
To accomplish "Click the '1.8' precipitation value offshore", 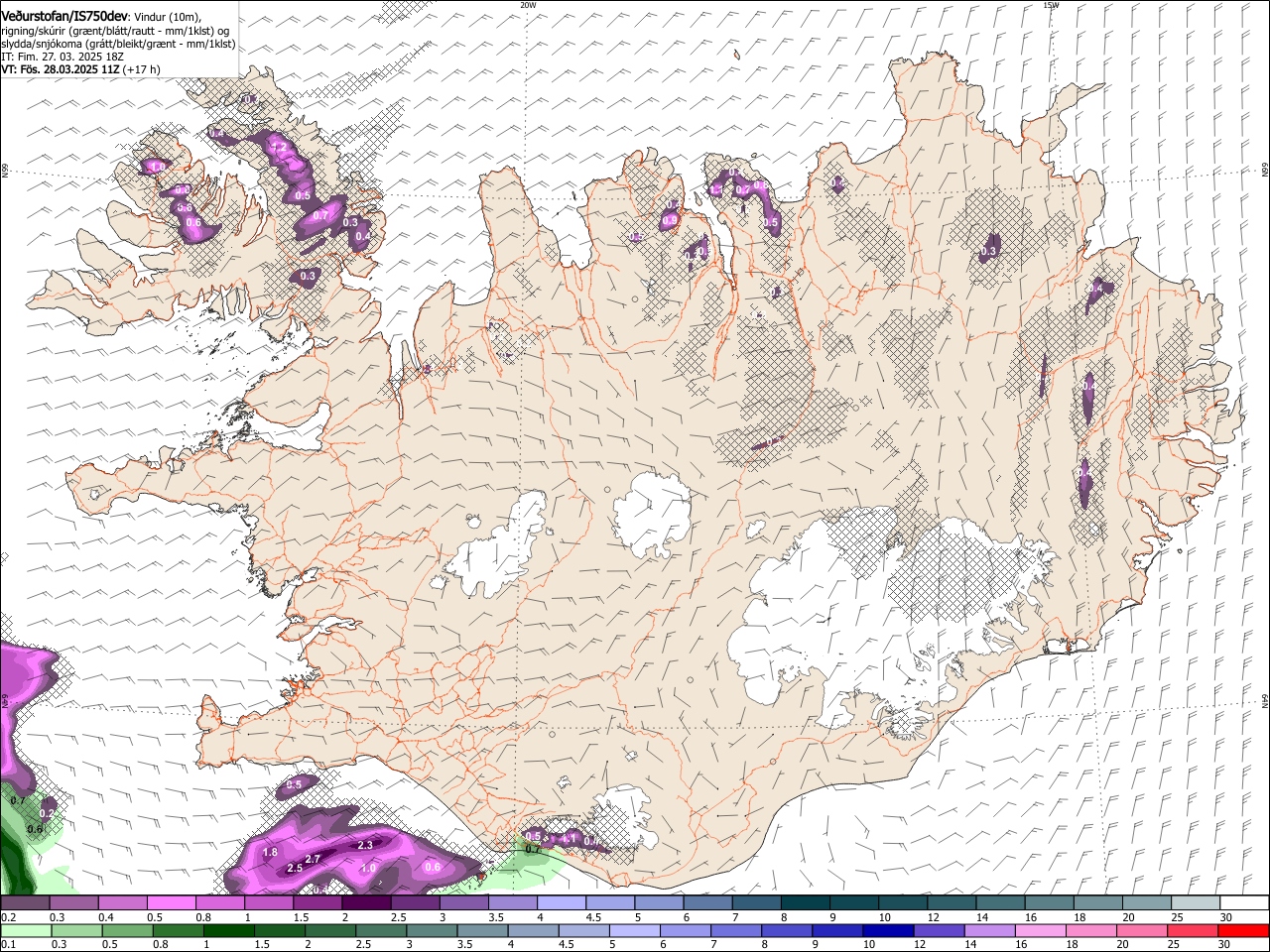I will click(x=270, y=853).
